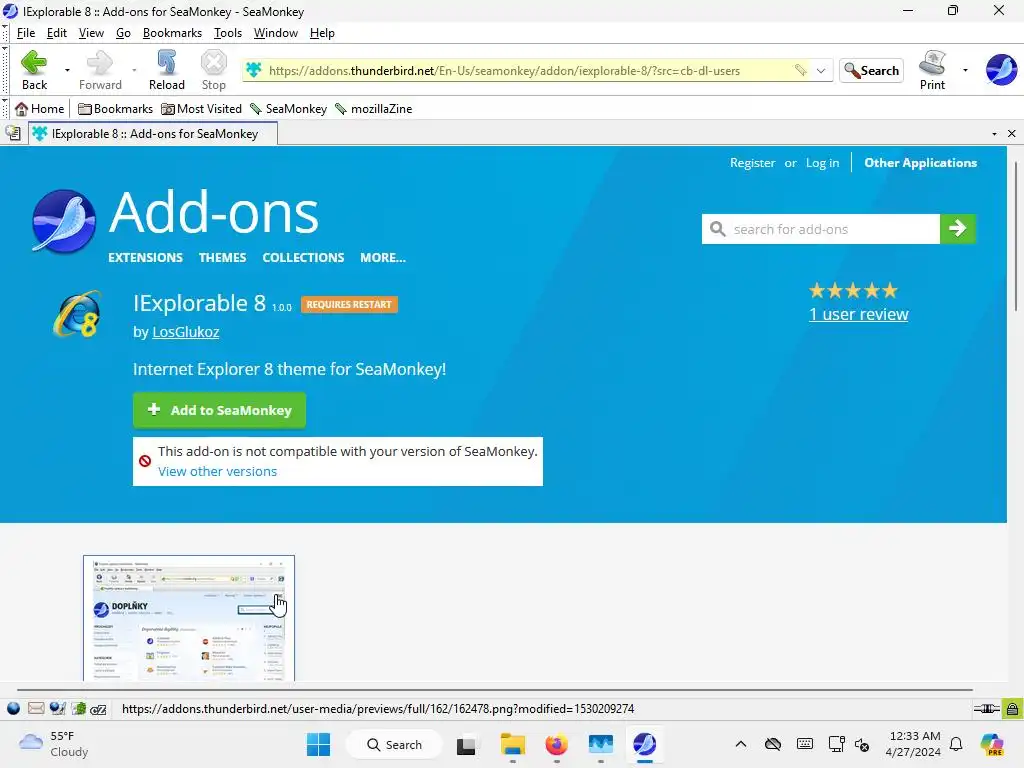Image resolution: width=1024 pixels, height=768 pixels.
Task: Open the SeaMonkey bookmark on bookmarks toolbar
Action: [288, 108]
